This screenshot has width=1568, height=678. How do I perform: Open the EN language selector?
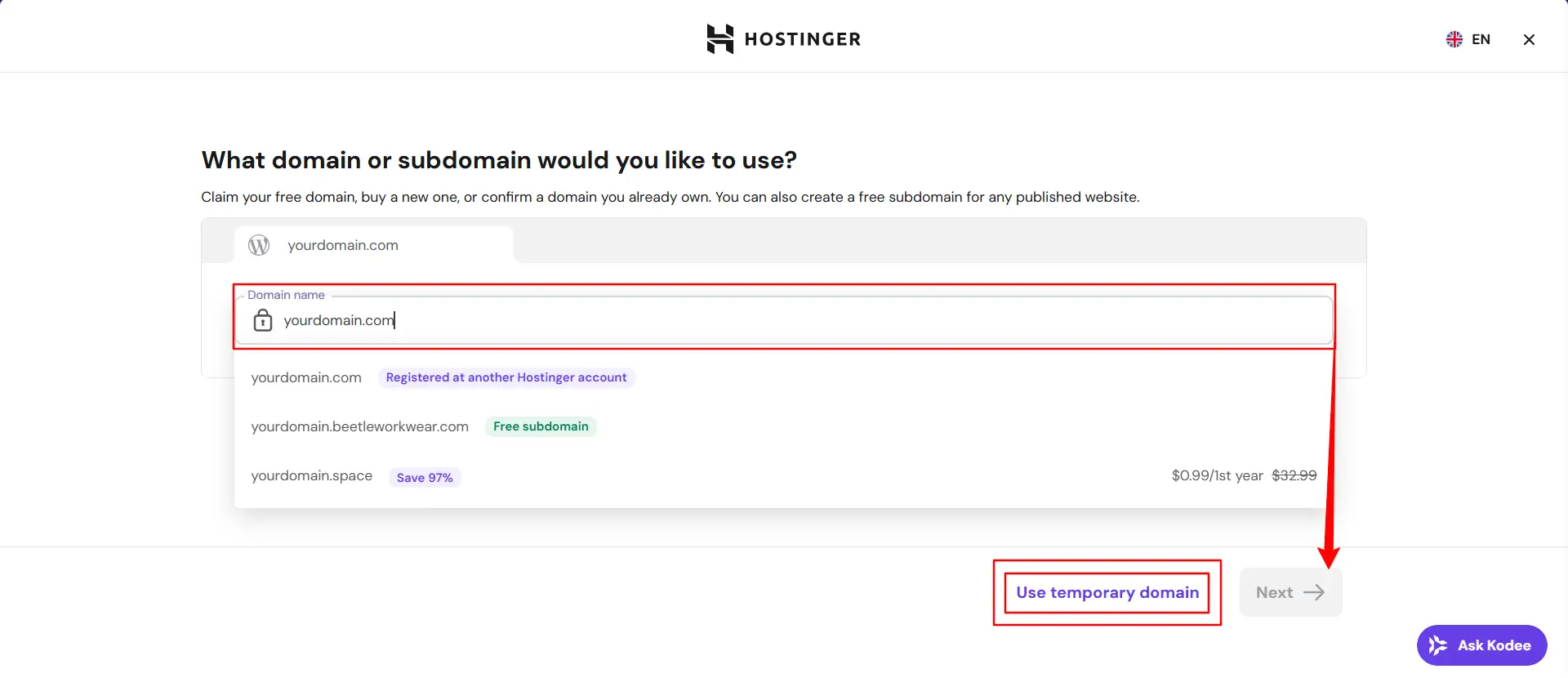point(1468,39)
